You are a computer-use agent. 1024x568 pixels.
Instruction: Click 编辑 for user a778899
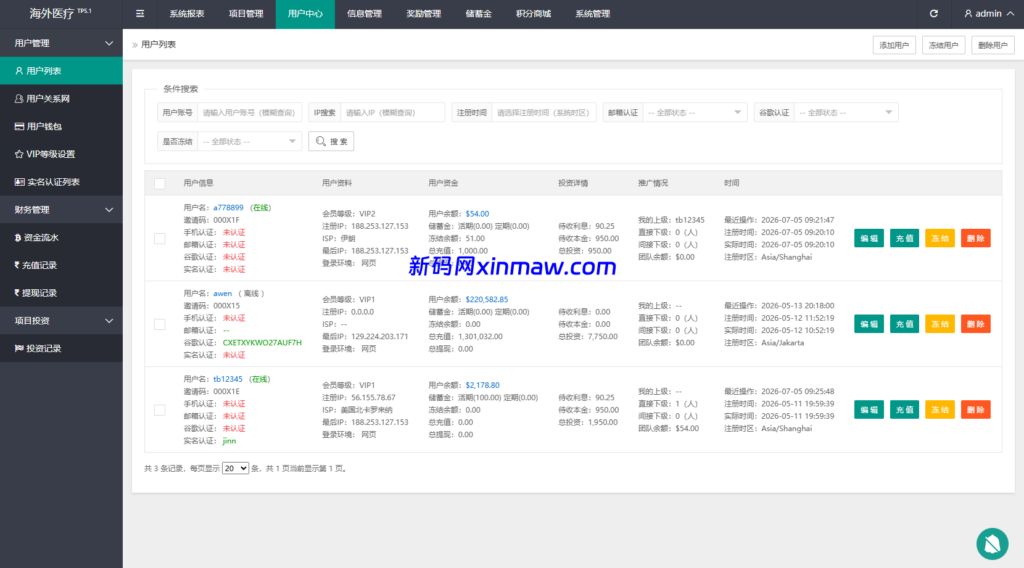pyautogui.click(x=869, y=238)
